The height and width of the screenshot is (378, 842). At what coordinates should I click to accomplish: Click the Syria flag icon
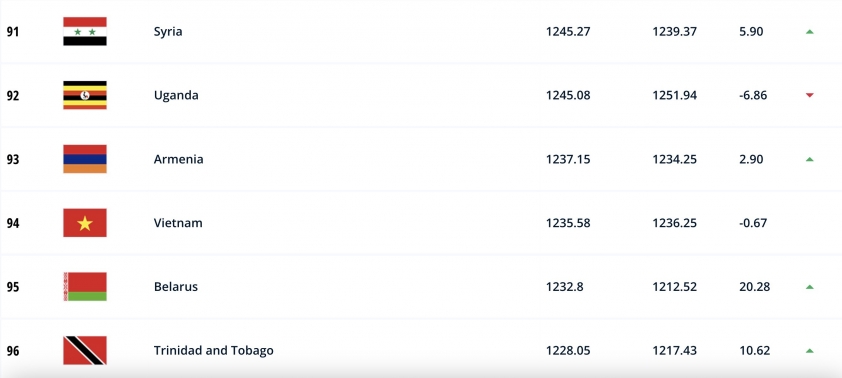tap(85, 31)
